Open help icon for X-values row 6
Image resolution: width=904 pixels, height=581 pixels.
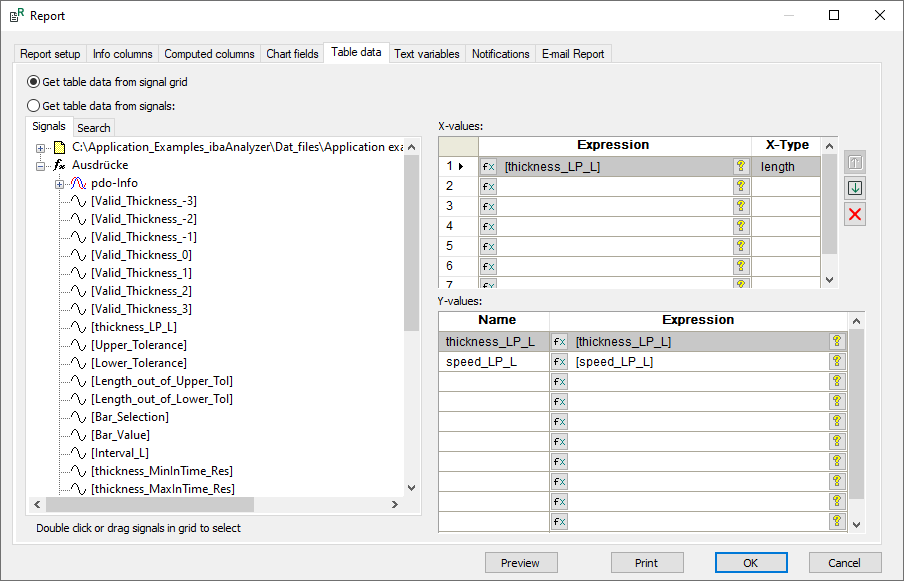741,266
